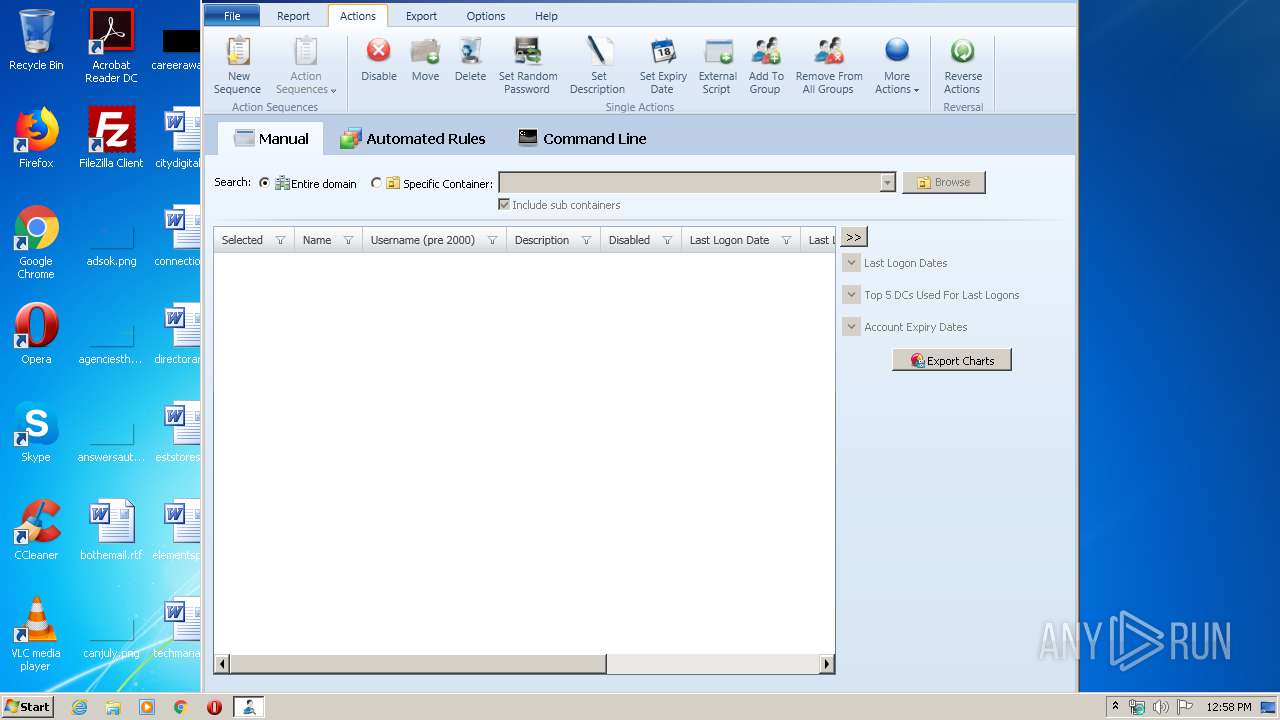Filter the Disabled column
The height and width of the screenshot is (720, 1280).
click(x=667, y=240)
